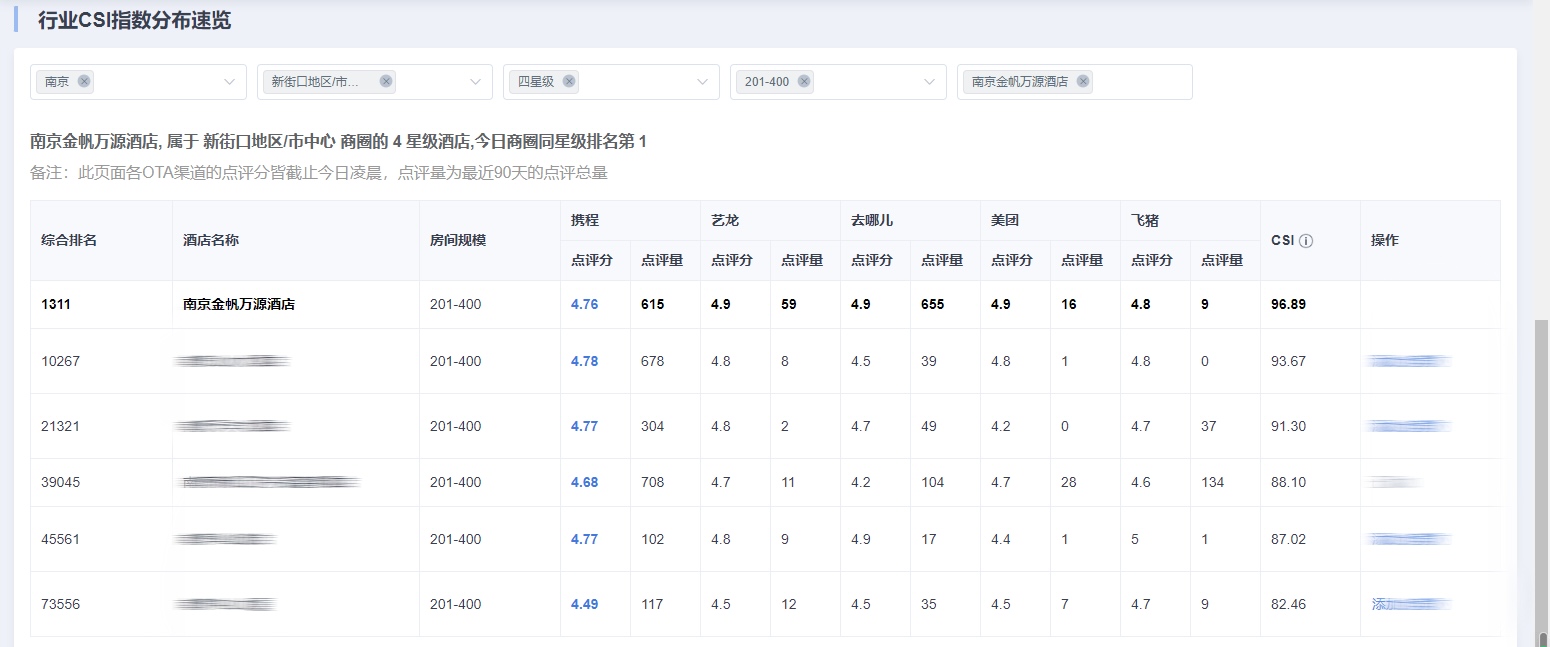Viewport: 1550px width, 647px height.
Task: Remove the 南京 city filter tag
Action: [84, 82]
